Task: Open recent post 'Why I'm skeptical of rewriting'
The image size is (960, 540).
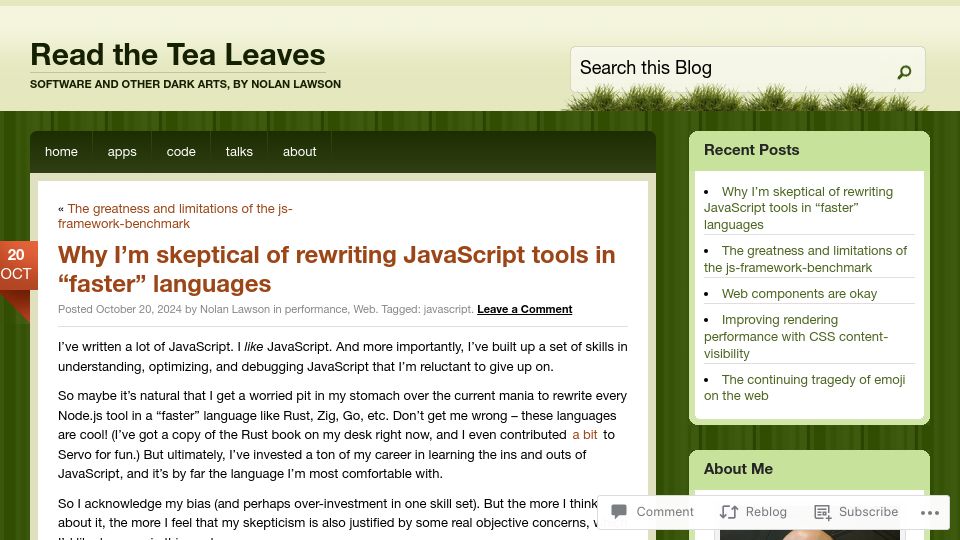Action: 798,208
